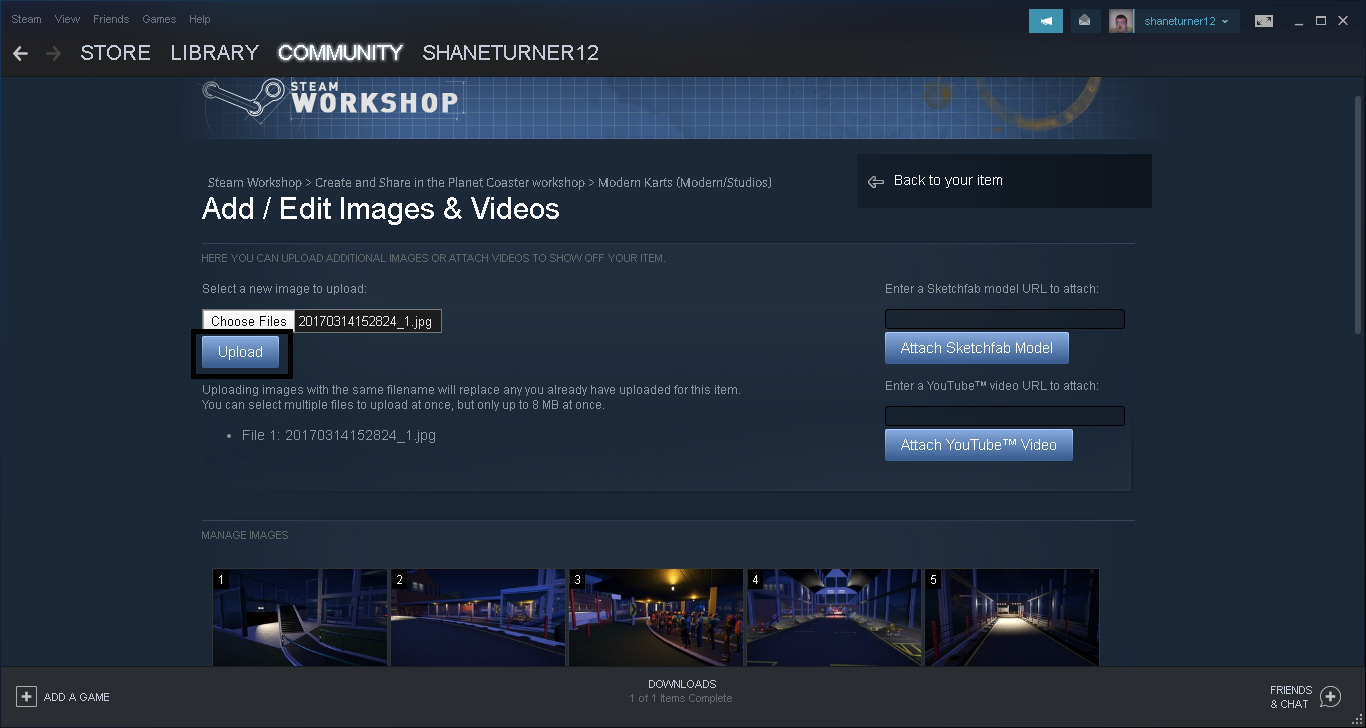Image resolution: width=1366 pixels, height=728 pixels.
Task: Click Attach Sketchfab Model button
Action: (x=977, y=348)
